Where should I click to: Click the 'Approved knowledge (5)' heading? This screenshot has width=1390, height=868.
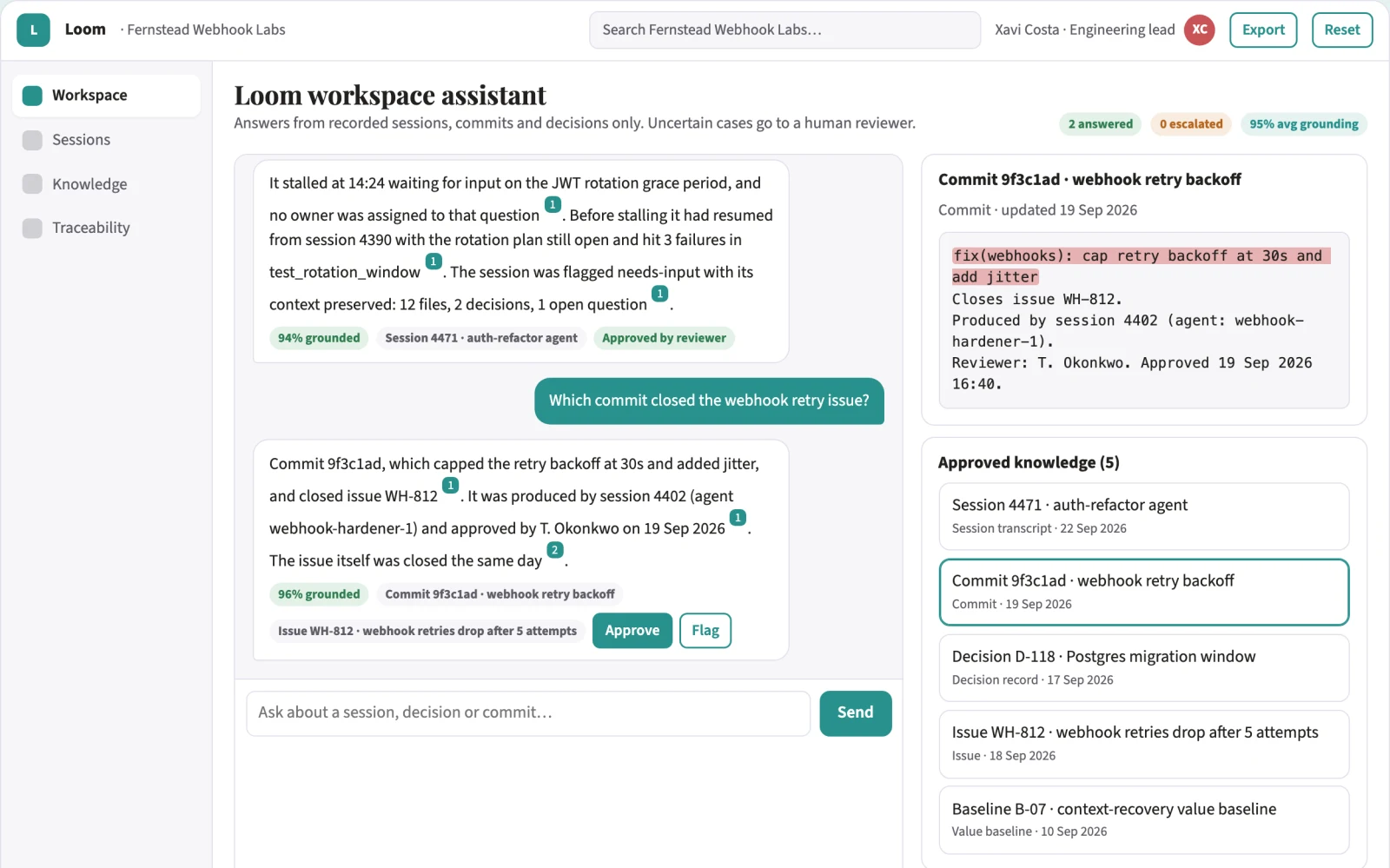[1029, 463]
